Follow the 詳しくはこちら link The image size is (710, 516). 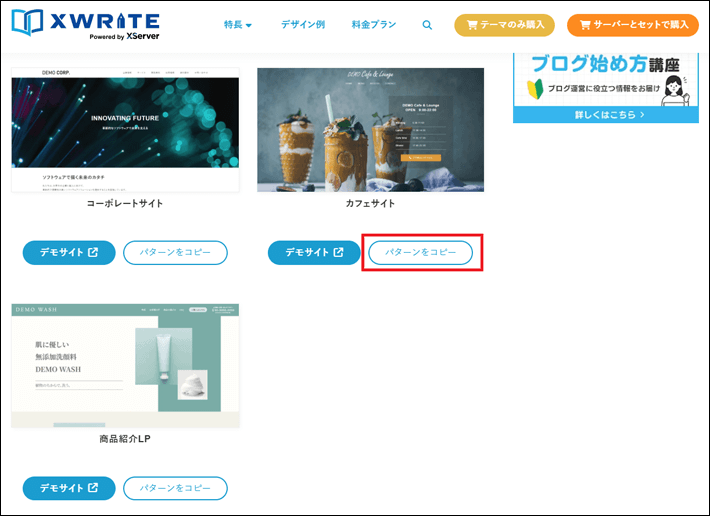(x=605, y=115)
